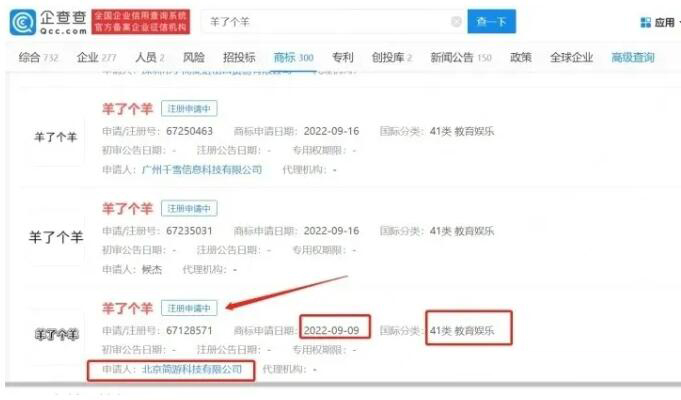Open trademark title for registration 67128571

pos(127,308)
